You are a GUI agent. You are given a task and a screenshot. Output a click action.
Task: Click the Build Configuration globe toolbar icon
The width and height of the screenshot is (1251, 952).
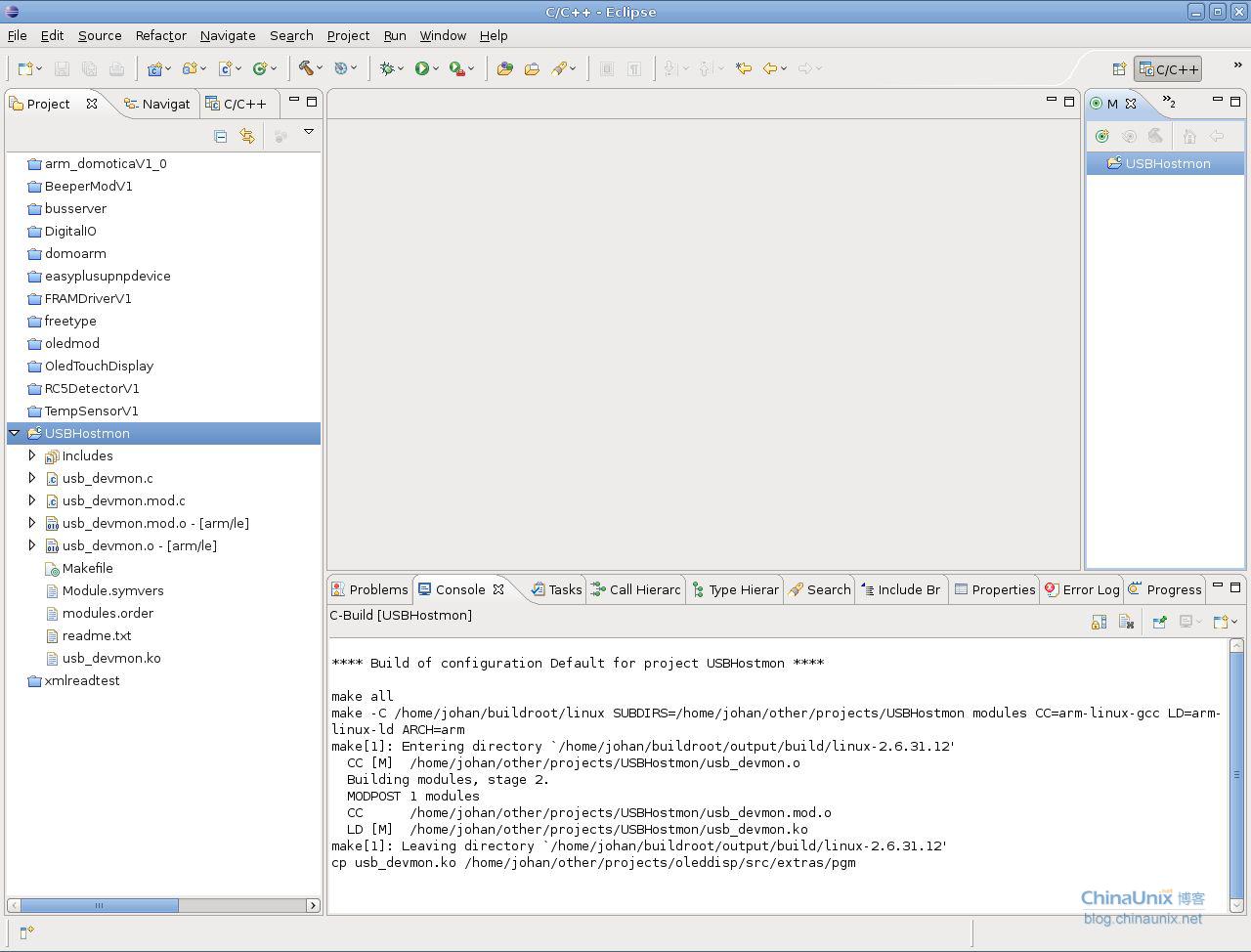[x=341, y=68]
